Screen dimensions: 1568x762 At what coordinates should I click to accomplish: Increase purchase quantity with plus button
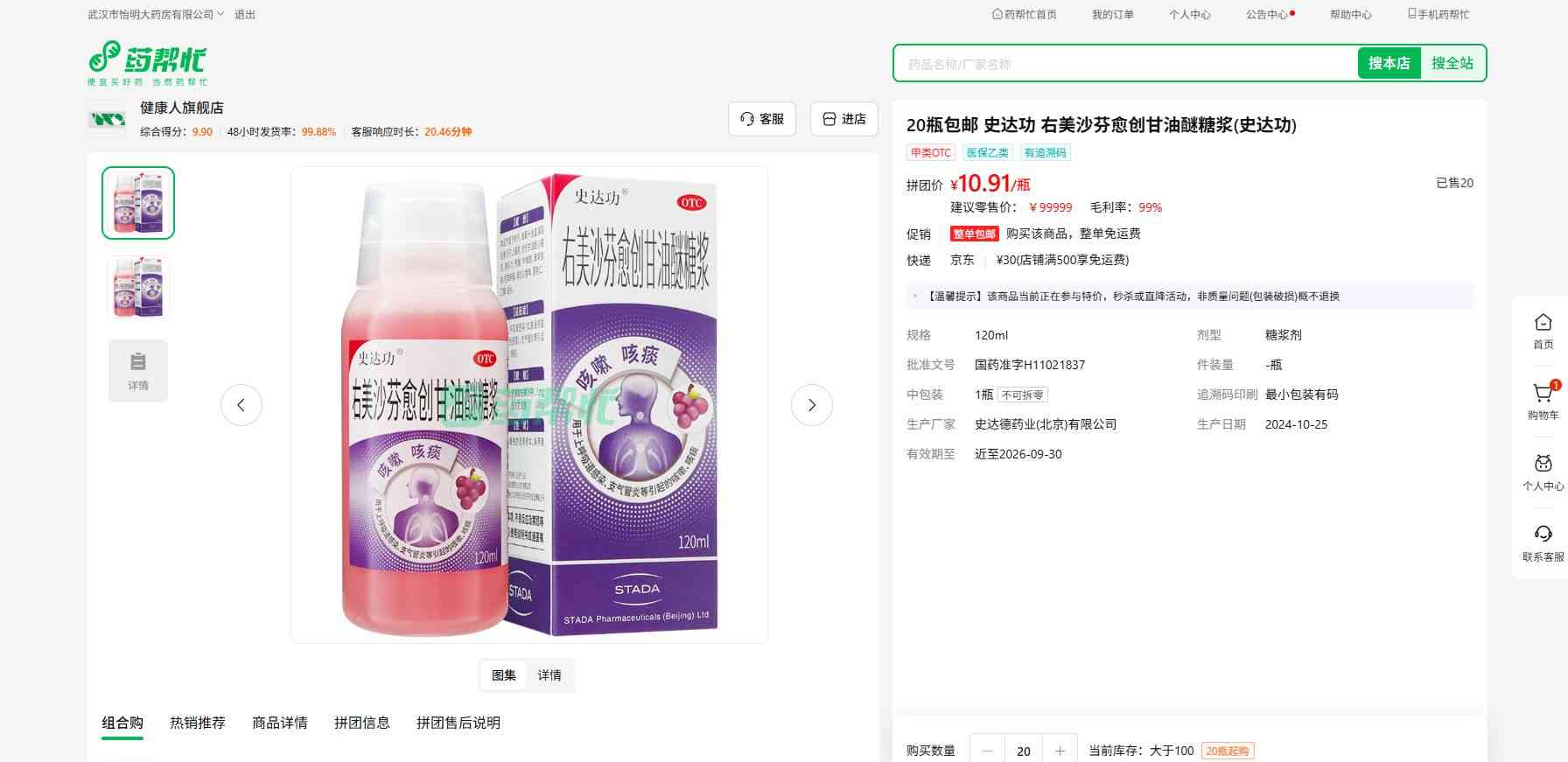[1060, 751]
